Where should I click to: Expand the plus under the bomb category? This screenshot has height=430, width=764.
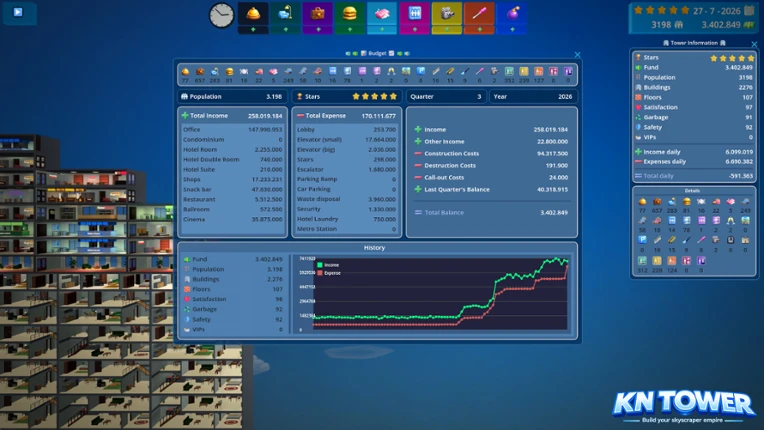coord(512,30)
